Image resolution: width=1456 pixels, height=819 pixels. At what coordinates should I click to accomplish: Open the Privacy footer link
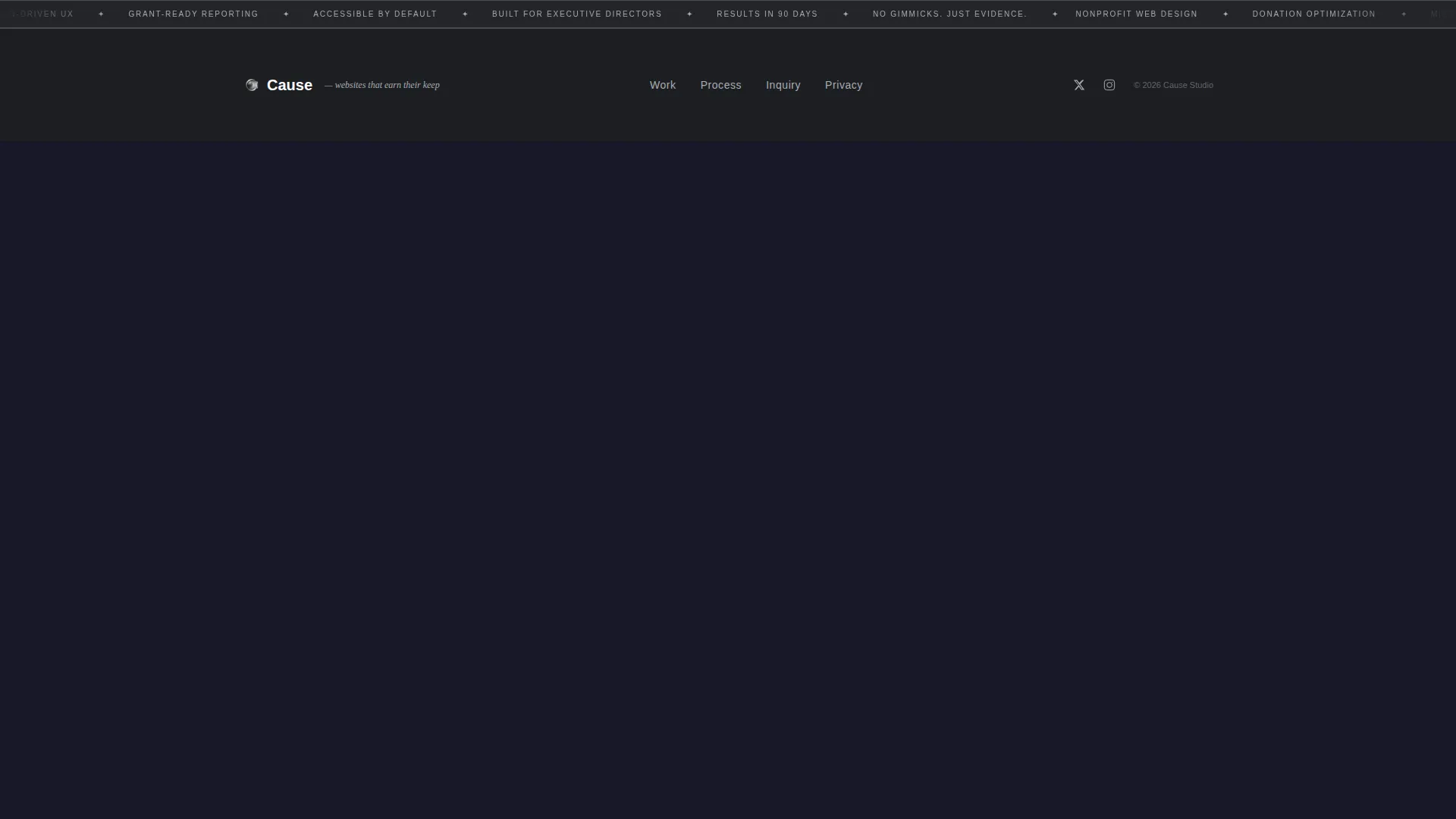point(843,85)
